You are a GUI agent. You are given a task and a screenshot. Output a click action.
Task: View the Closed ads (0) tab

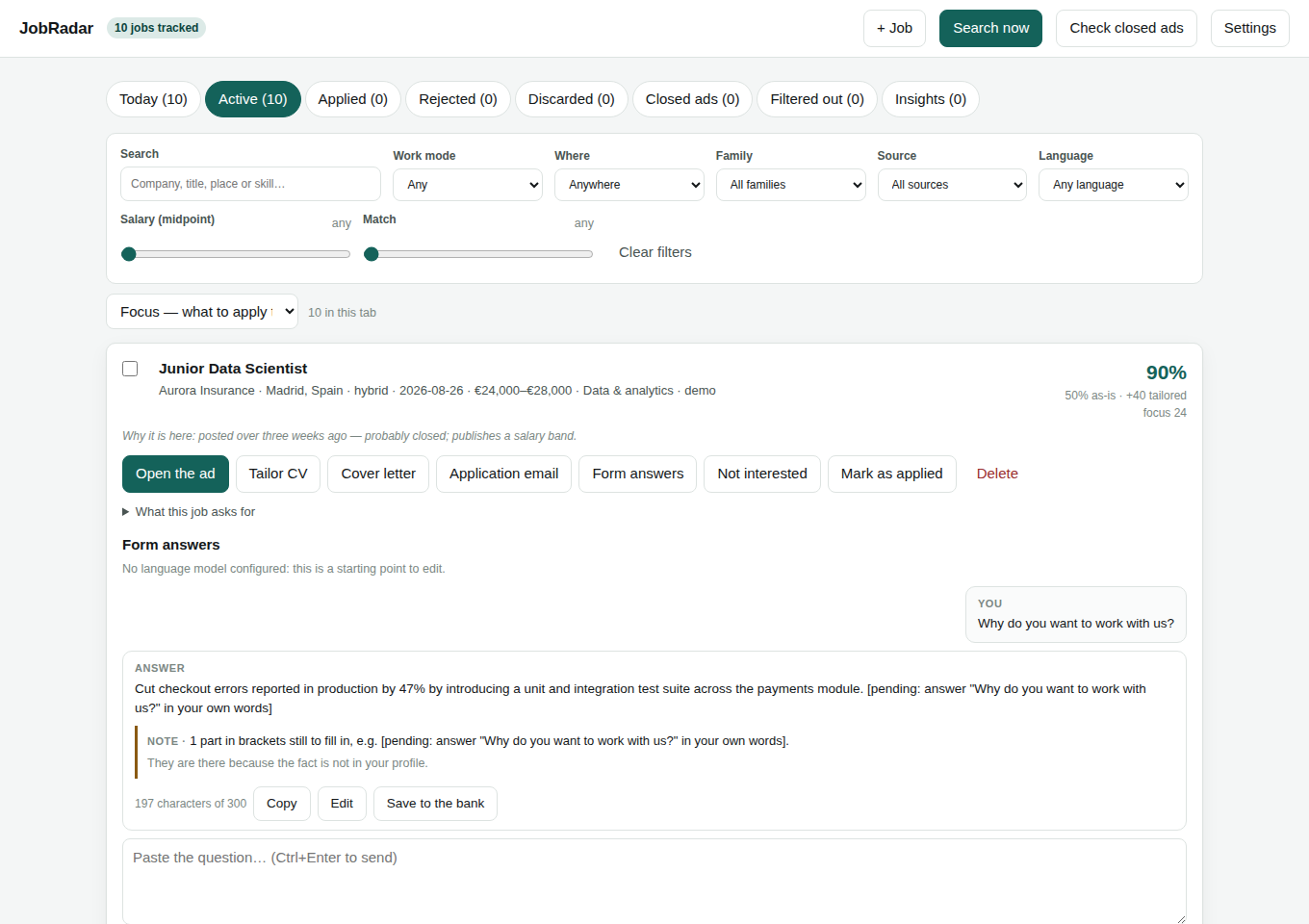coord(693,99)
